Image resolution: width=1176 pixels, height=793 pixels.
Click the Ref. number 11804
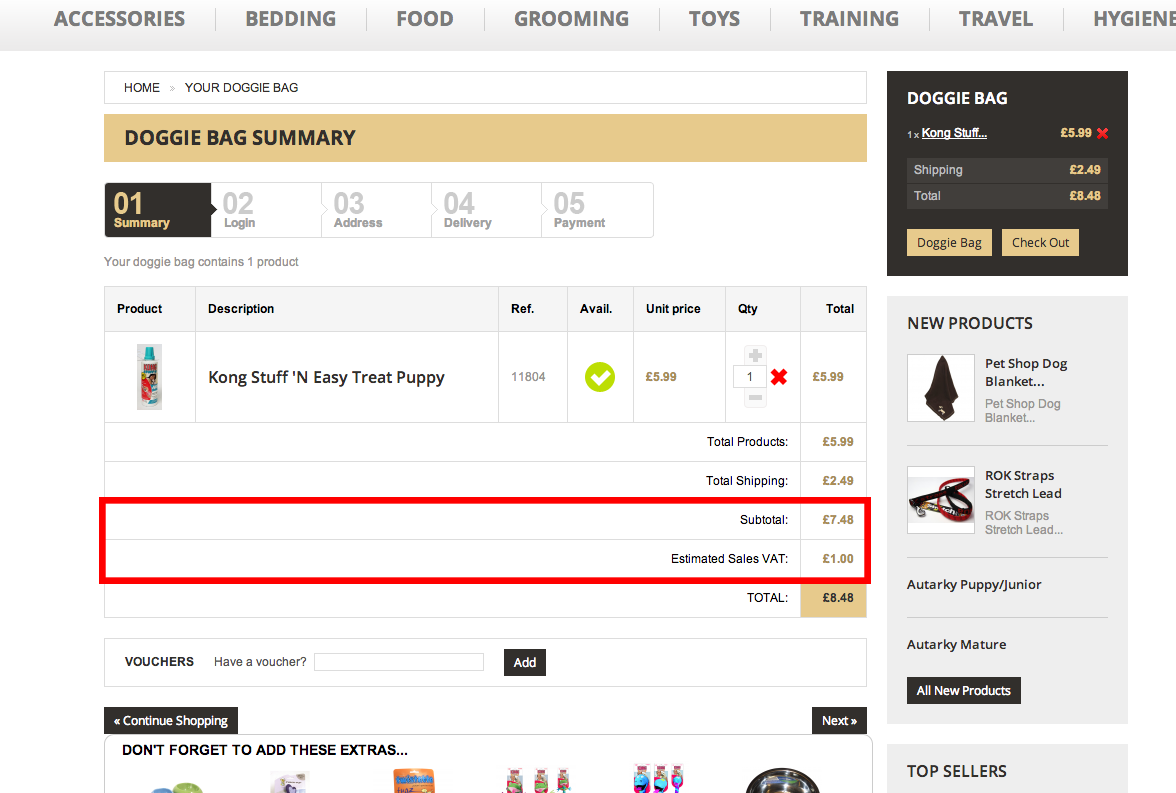tap(528, 377)
